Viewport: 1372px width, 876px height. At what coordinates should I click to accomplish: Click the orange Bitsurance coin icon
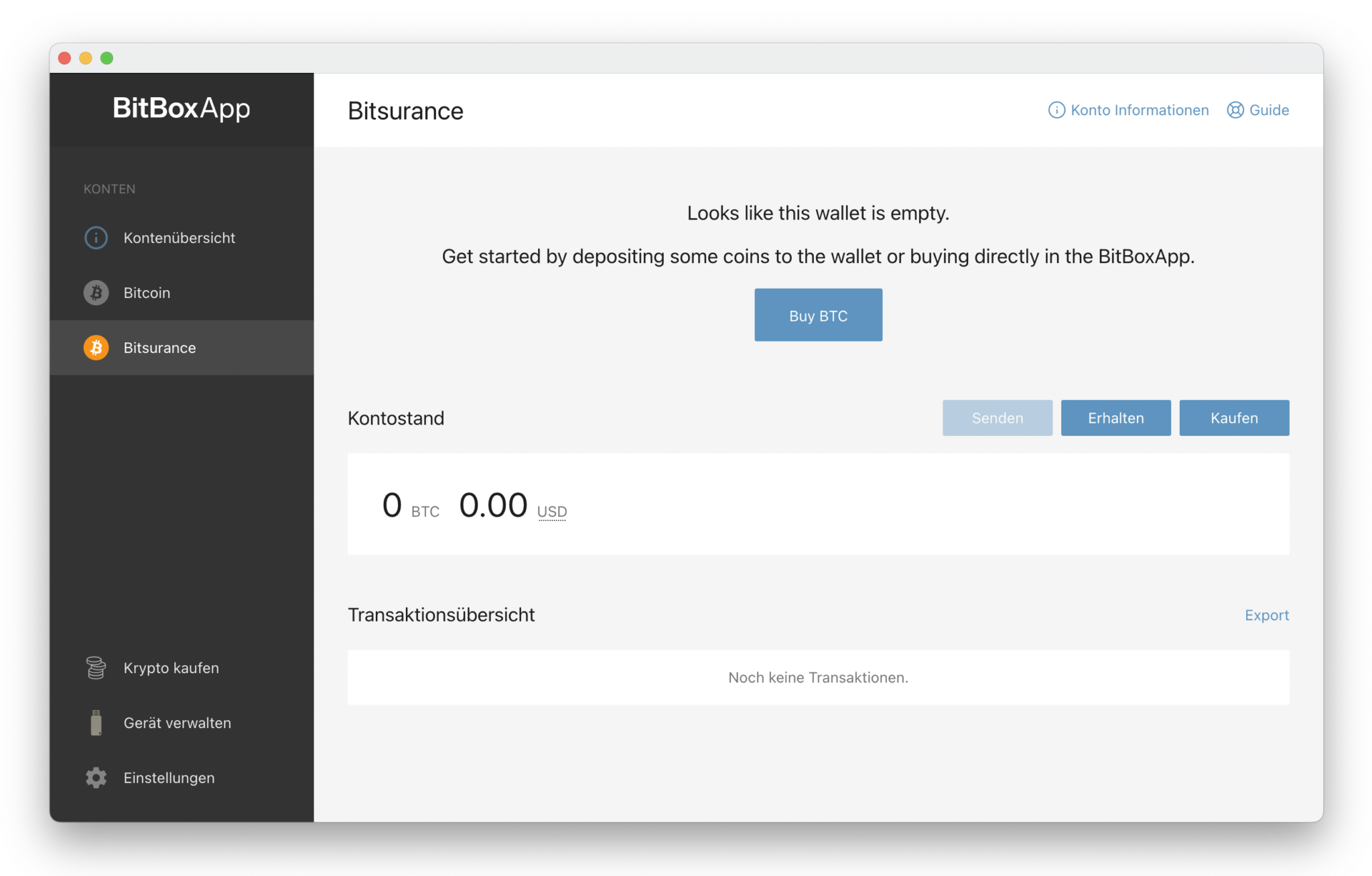96,348
